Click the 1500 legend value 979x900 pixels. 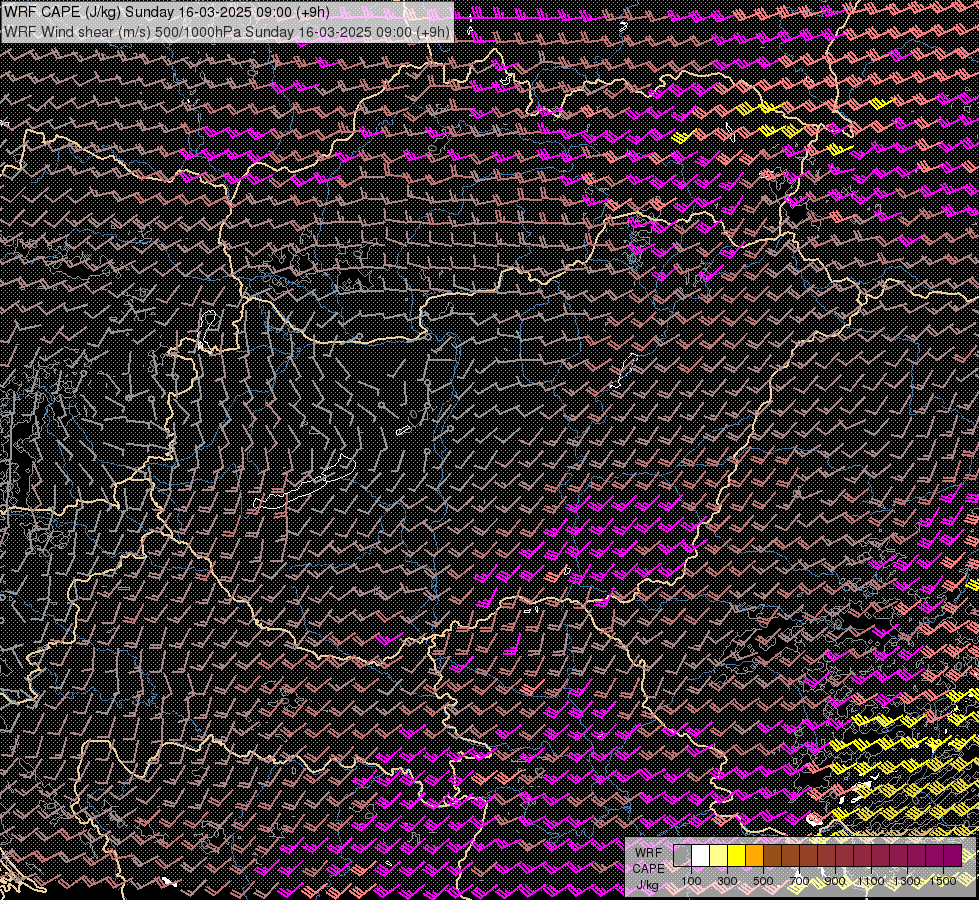coord(943,881)
